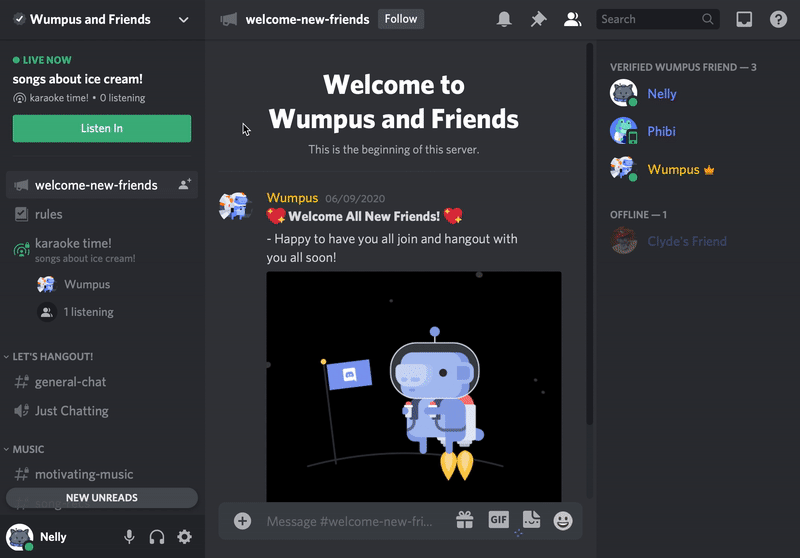Screen dimensions: 800x558
Task: Select the welcome-new-friends channel
Action: point(102,185)
